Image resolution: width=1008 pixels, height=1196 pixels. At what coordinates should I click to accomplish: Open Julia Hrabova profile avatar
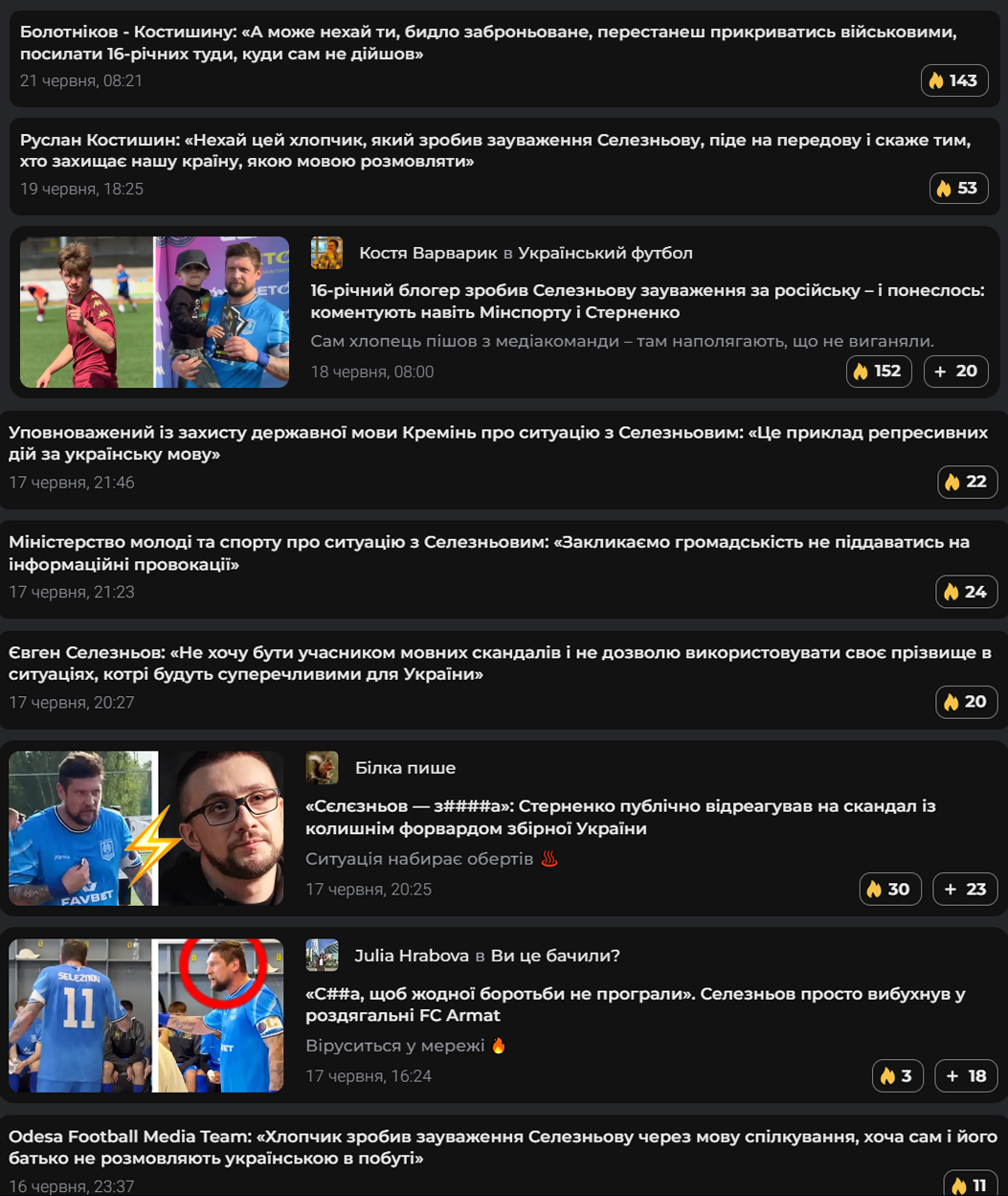pyautogui.click(x=322, y=956)
